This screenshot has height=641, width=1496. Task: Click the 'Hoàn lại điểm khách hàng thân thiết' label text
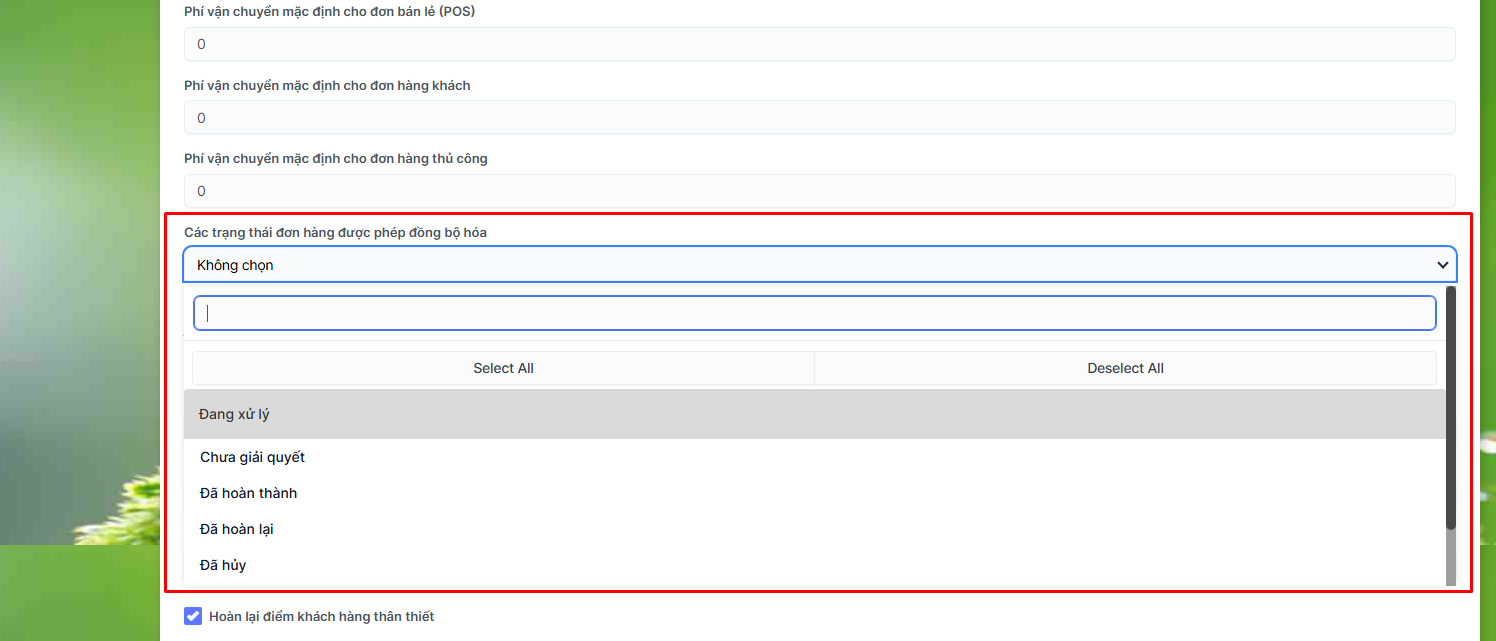click(321, 616)
